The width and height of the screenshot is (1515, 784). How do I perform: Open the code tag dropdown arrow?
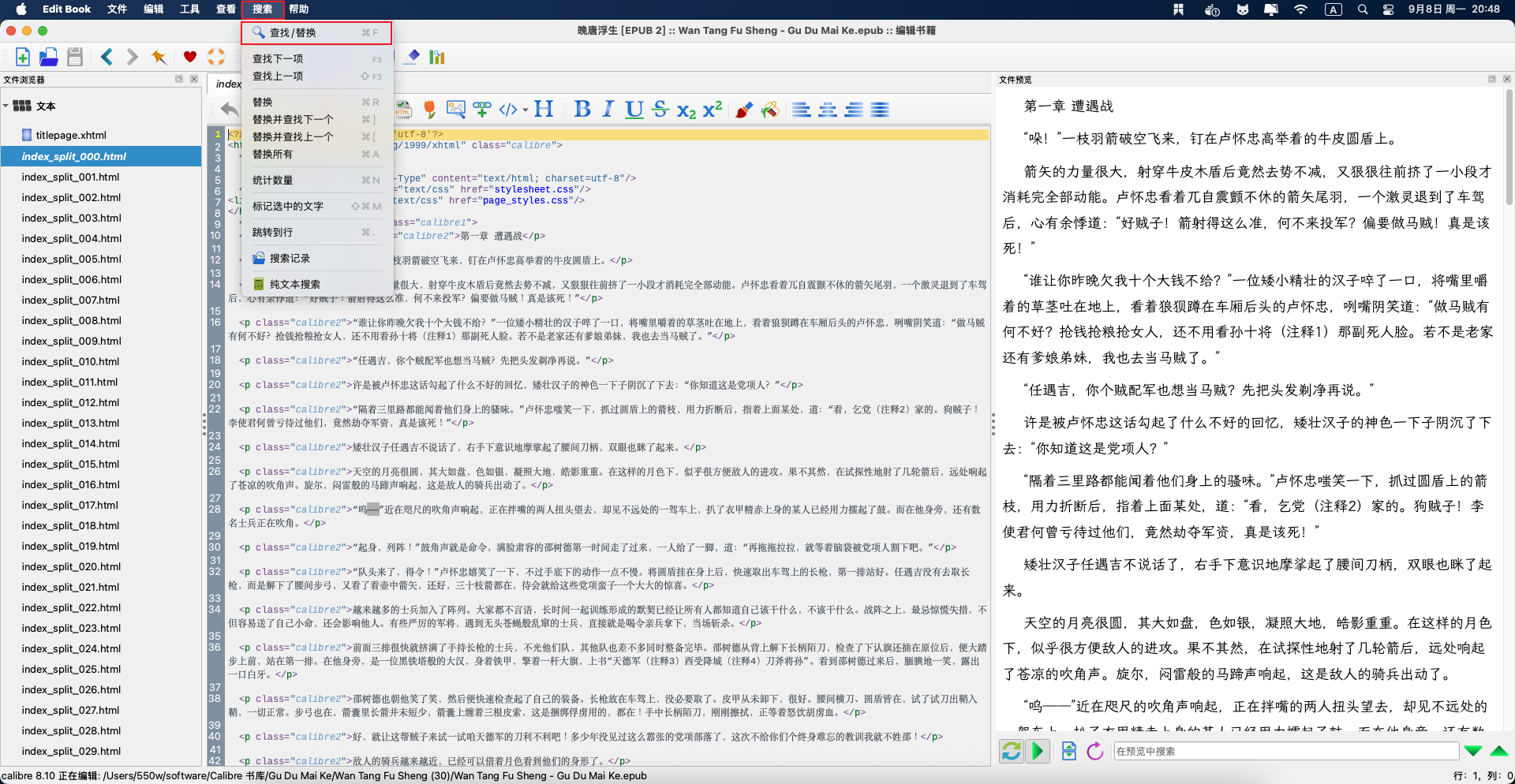(523, 110)
